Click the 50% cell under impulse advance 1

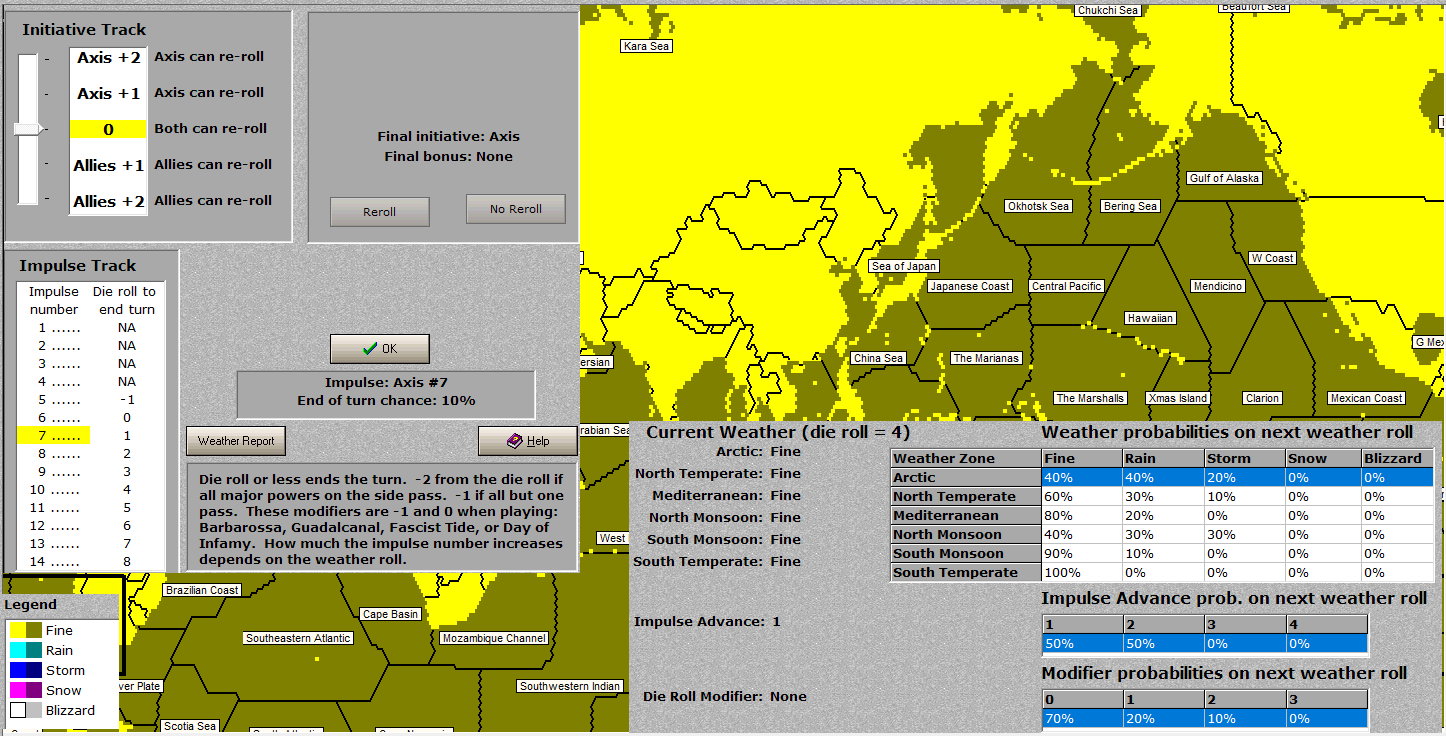[1082, 643]
